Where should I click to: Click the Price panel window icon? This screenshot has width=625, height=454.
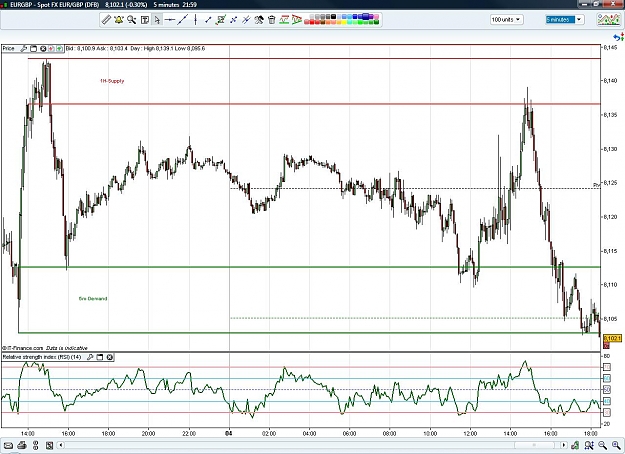(x=33, y=49)
